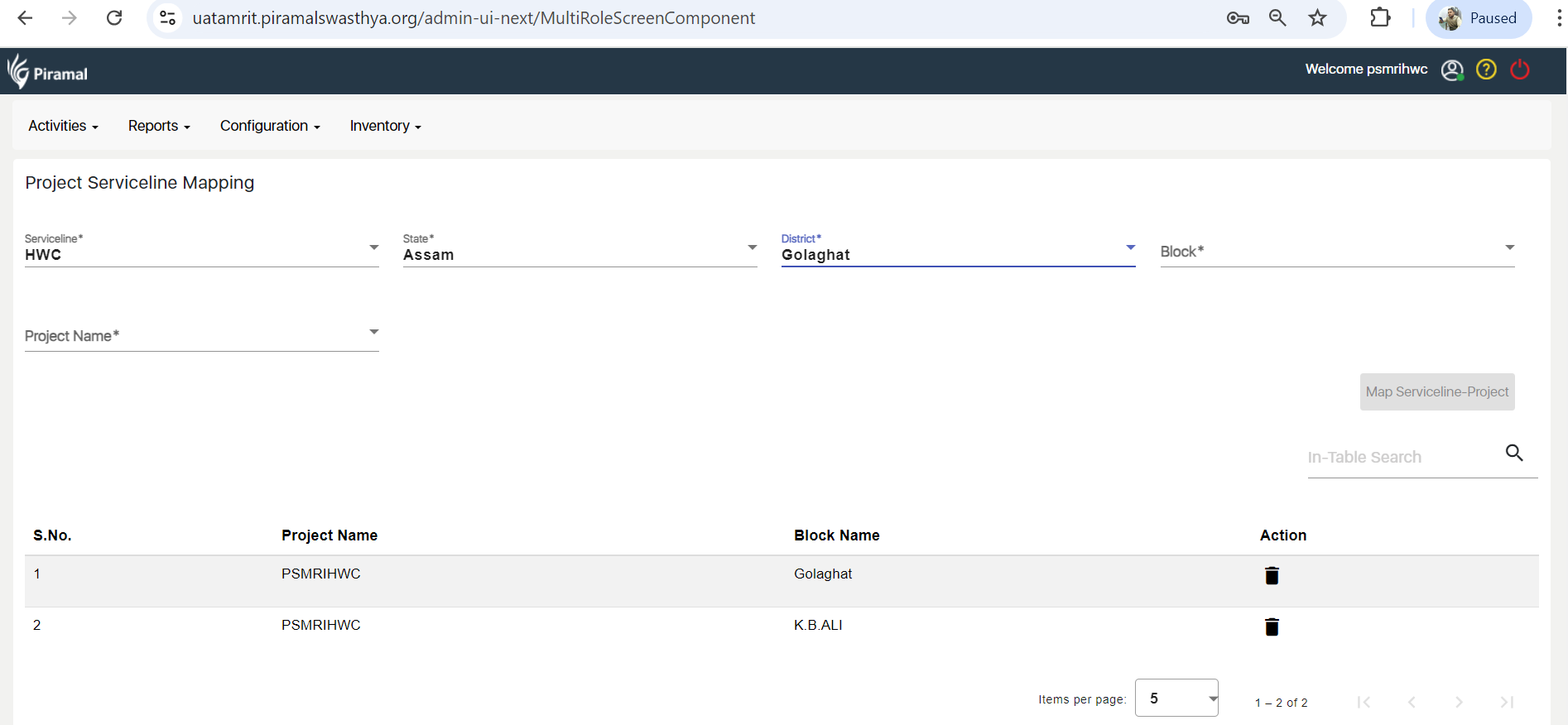
Task: Open the Configuration menu
Action: tap(270, 126)
